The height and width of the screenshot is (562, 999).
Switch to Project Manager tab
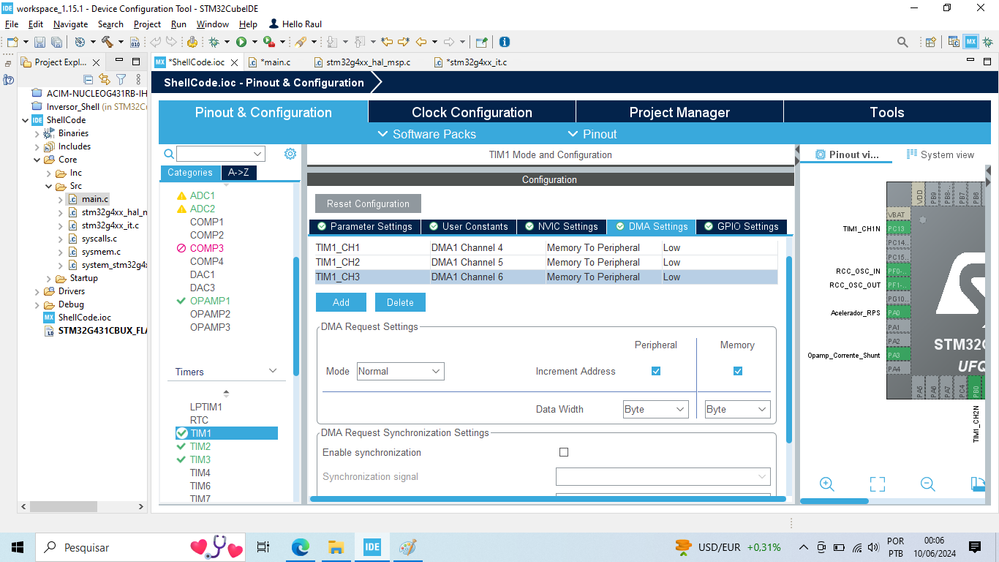coord(679,112)
